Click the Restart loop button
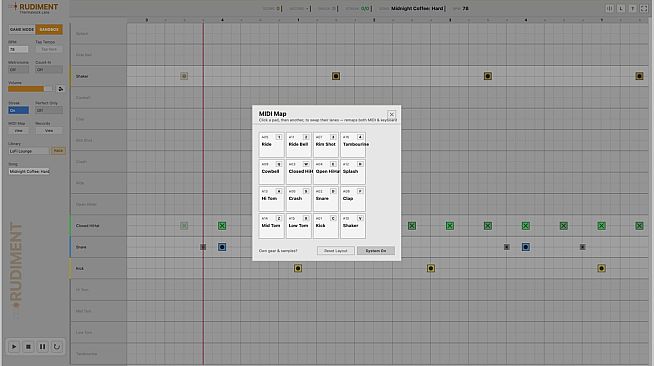The image size is (654, 366). pyautogui.click(x=57, y=346)
